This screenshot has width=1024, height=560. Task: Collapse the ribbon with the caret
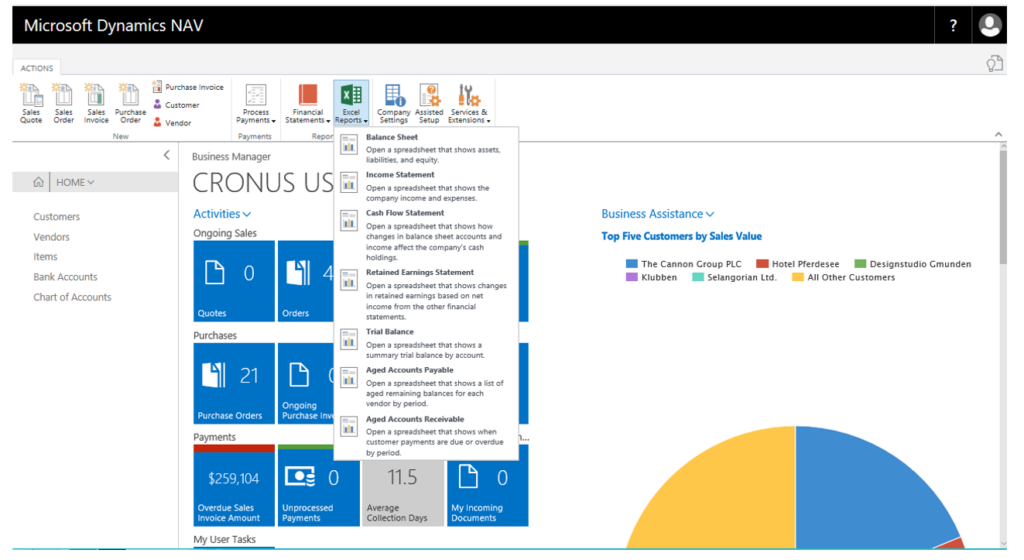point(999,134)
